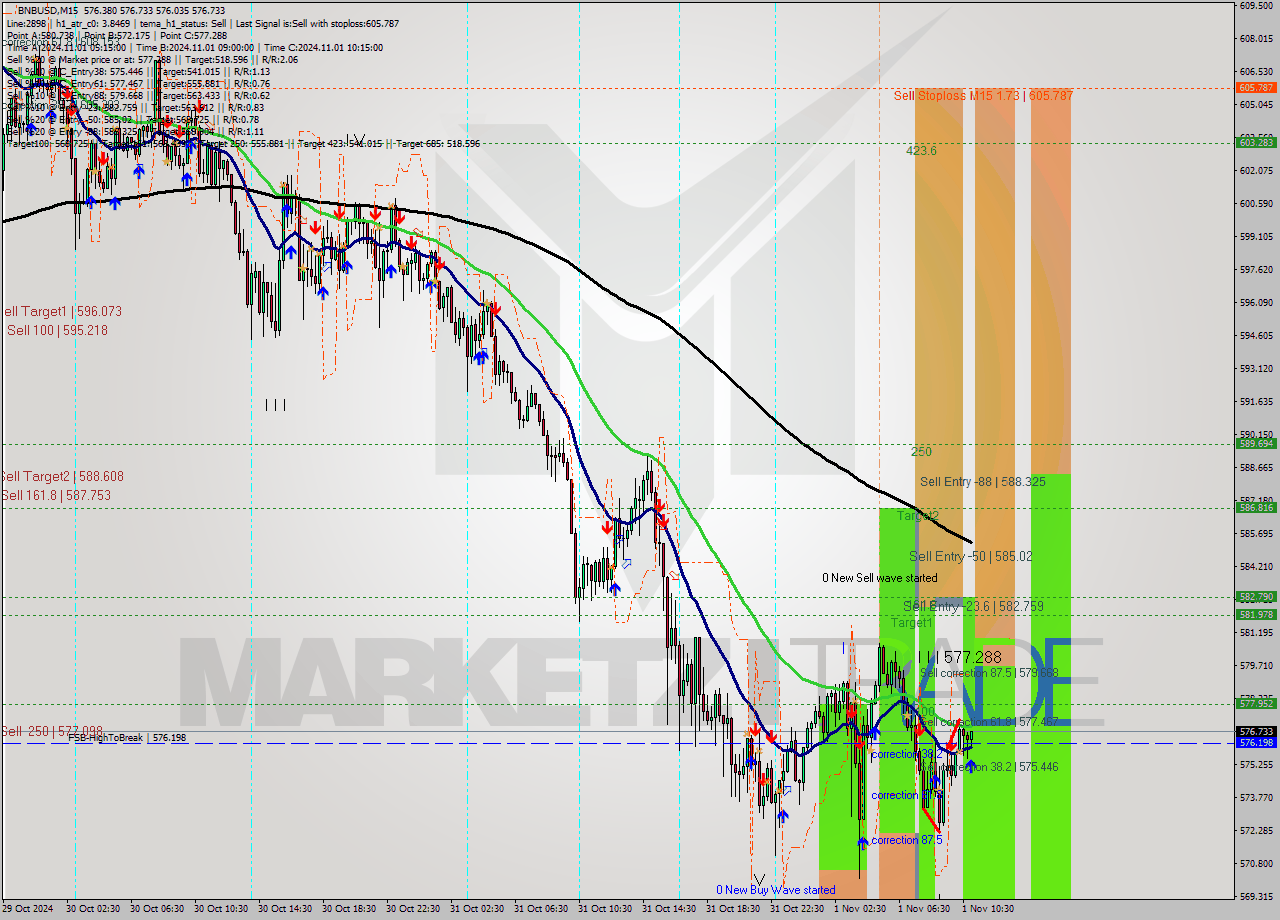Select the 'Sell Entry -88 | 588.325' label
This screenshot has width=1280, height=920.
[x=983, y=482]
